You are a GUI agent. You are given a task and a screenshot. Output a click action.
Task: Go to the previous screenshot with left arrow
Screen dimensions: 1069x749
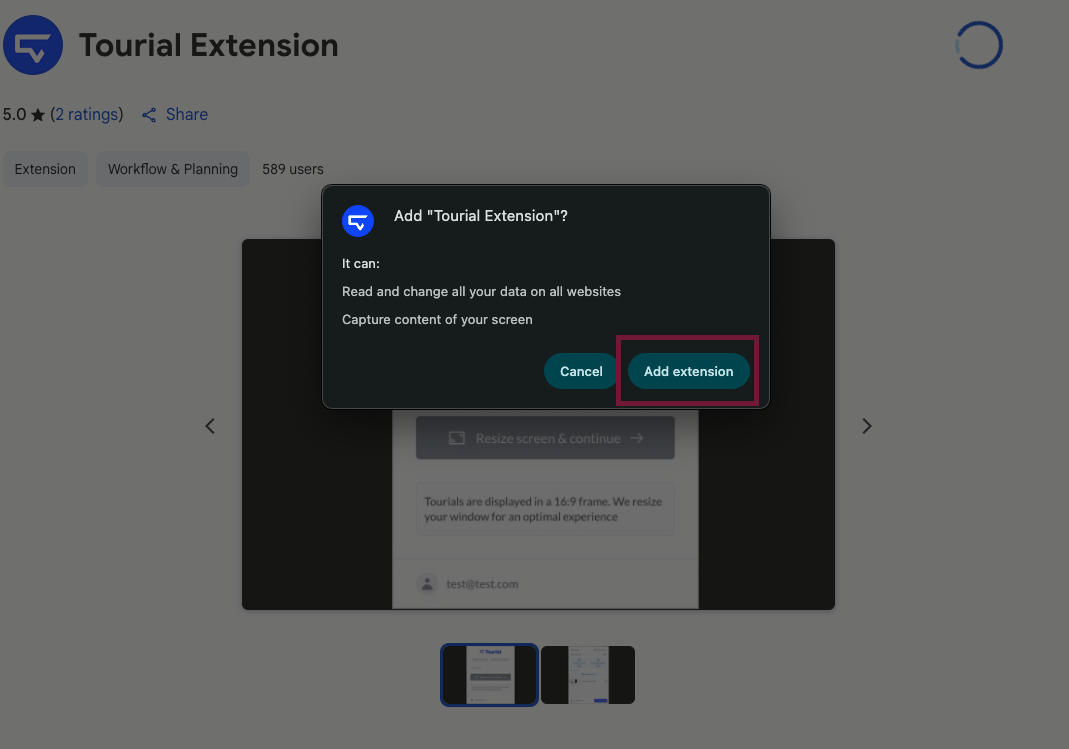(210, 426)
